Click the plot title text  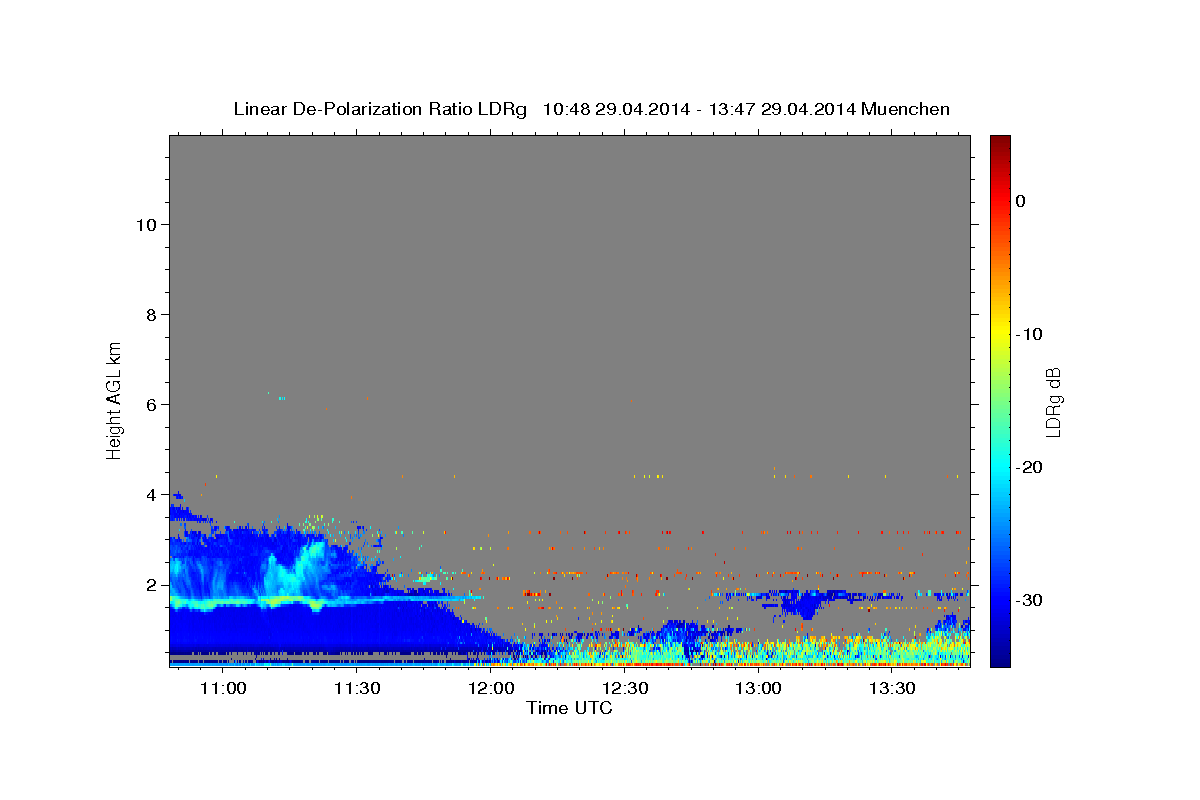591,109
